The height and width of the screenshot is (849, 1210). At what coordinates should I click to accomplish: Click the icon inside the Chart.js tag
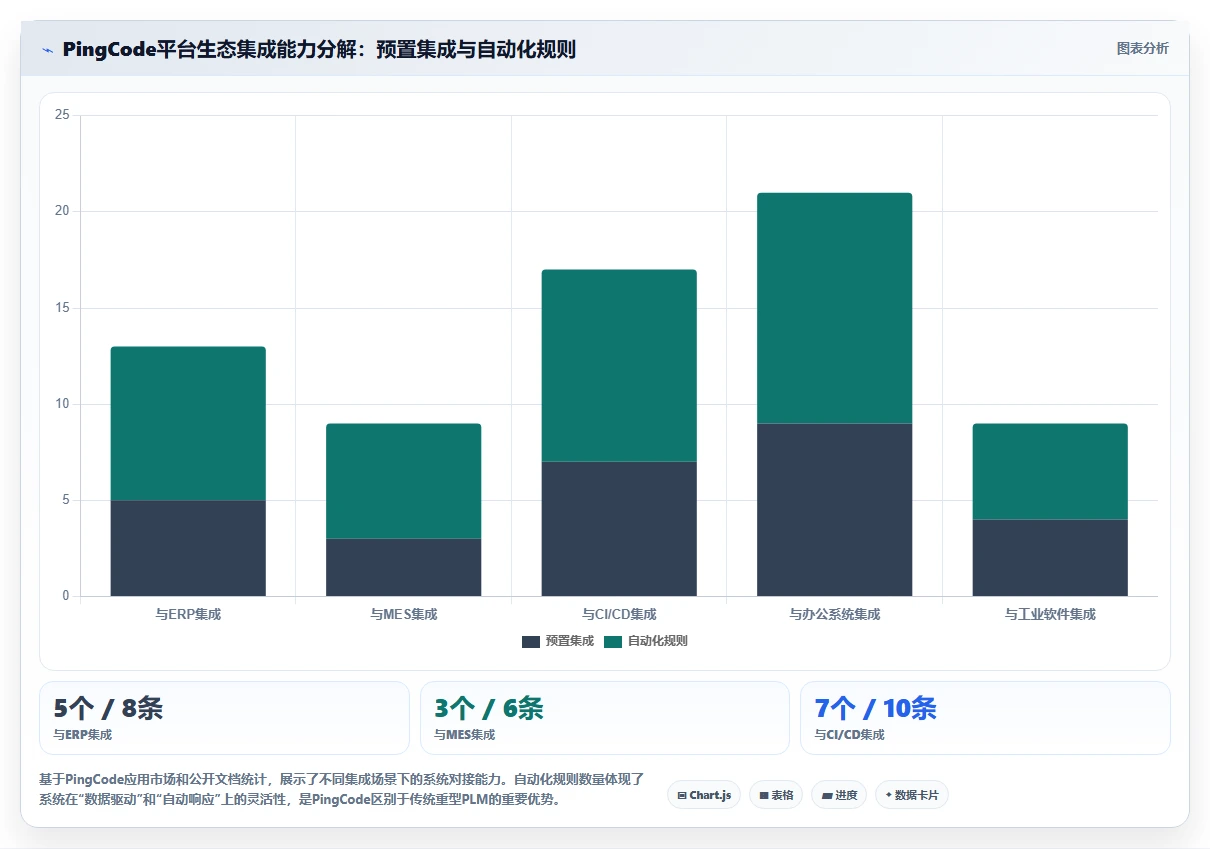682,795
